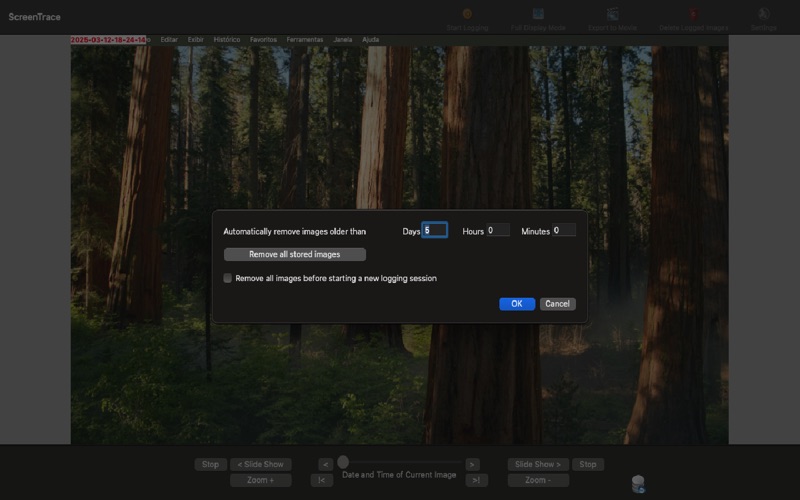Jump to the last image with '>|'
This screenshot has width=800, height=500.
click(x=476, y=480)
